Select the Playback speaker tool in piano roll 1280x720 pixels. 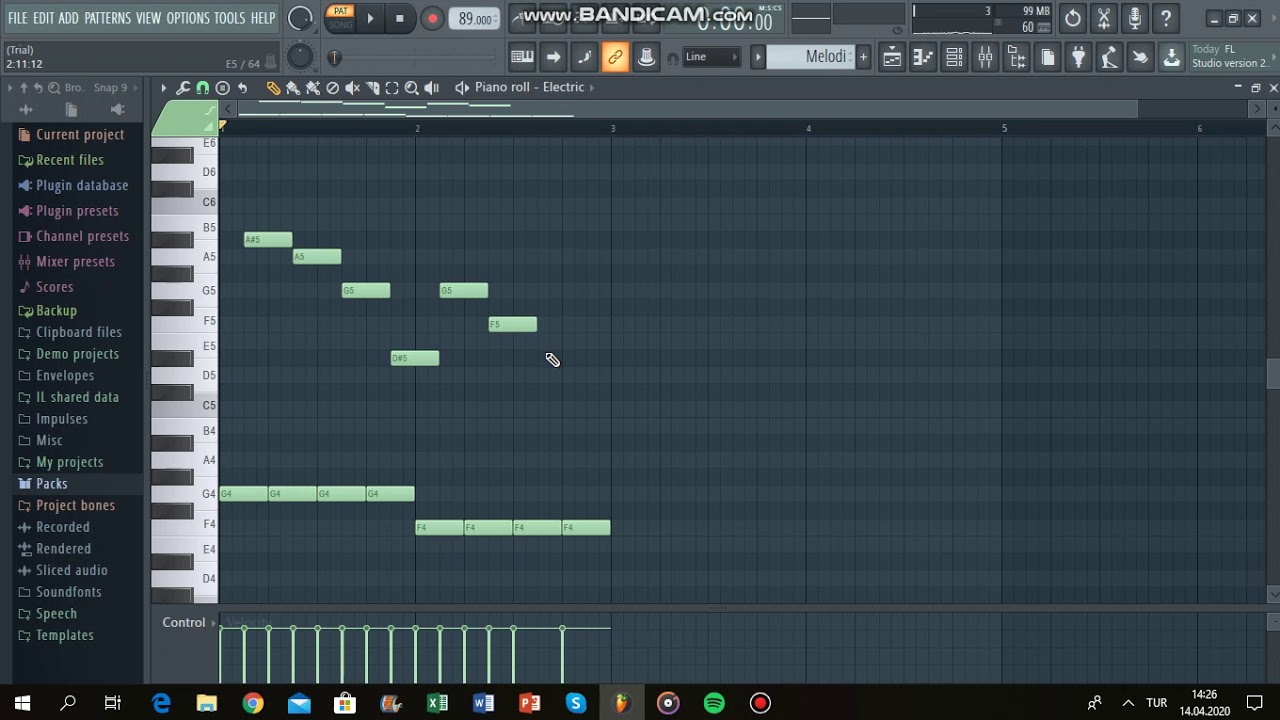431,88
